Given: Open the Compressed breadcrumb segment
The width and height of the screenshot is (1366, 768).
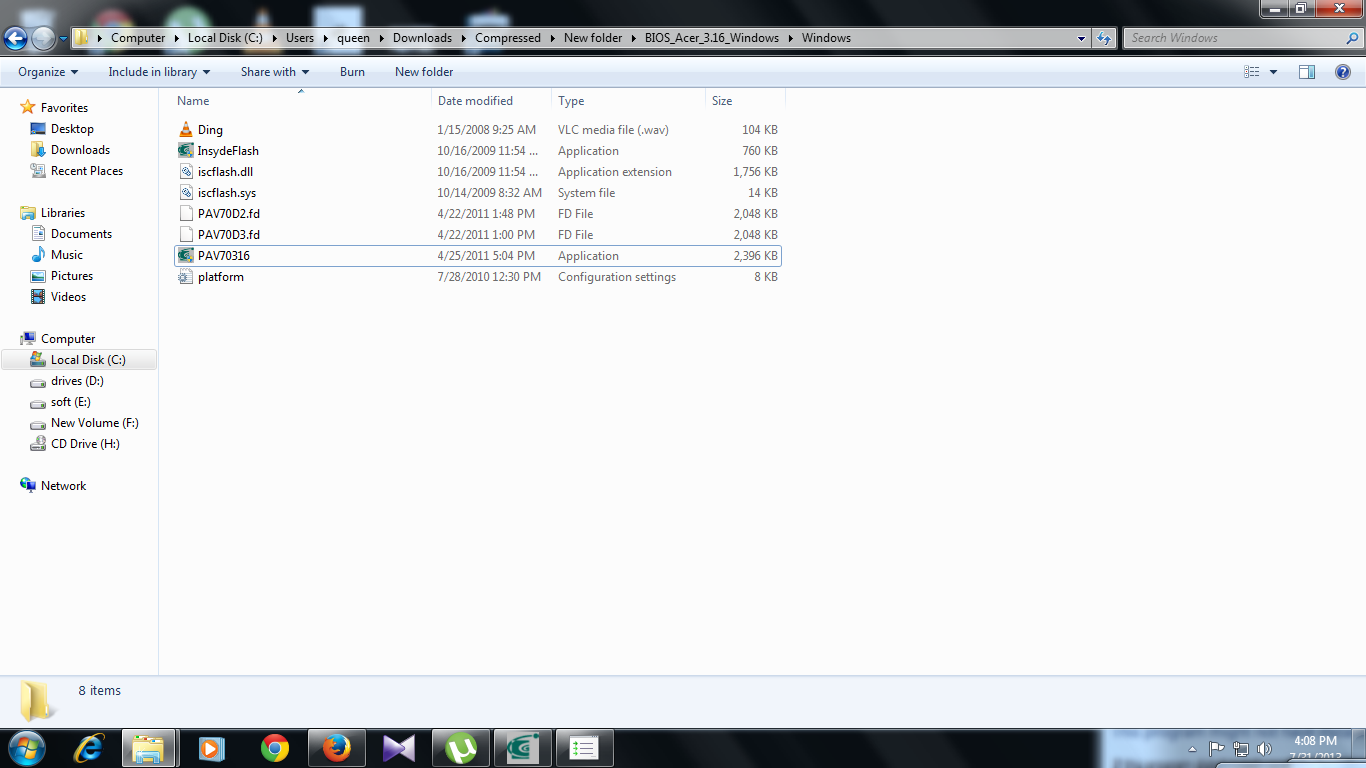Looking at the screenshot, I should click(x=508, y=38).
